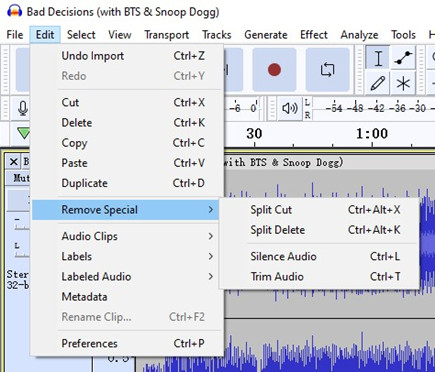Image resolution: width=435 pixels, height=372 pixels.
Task: Close the track with X button
Action: click(13, 162)
